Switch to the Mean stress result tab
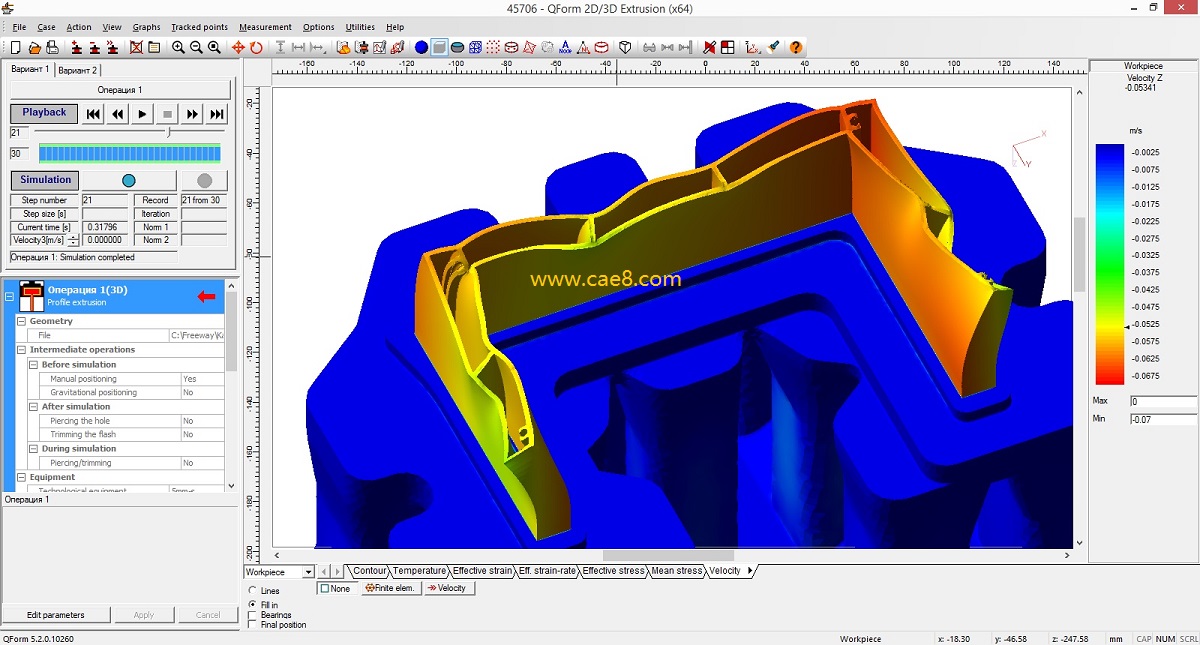The image size is (1200, 645). [677, 571]
